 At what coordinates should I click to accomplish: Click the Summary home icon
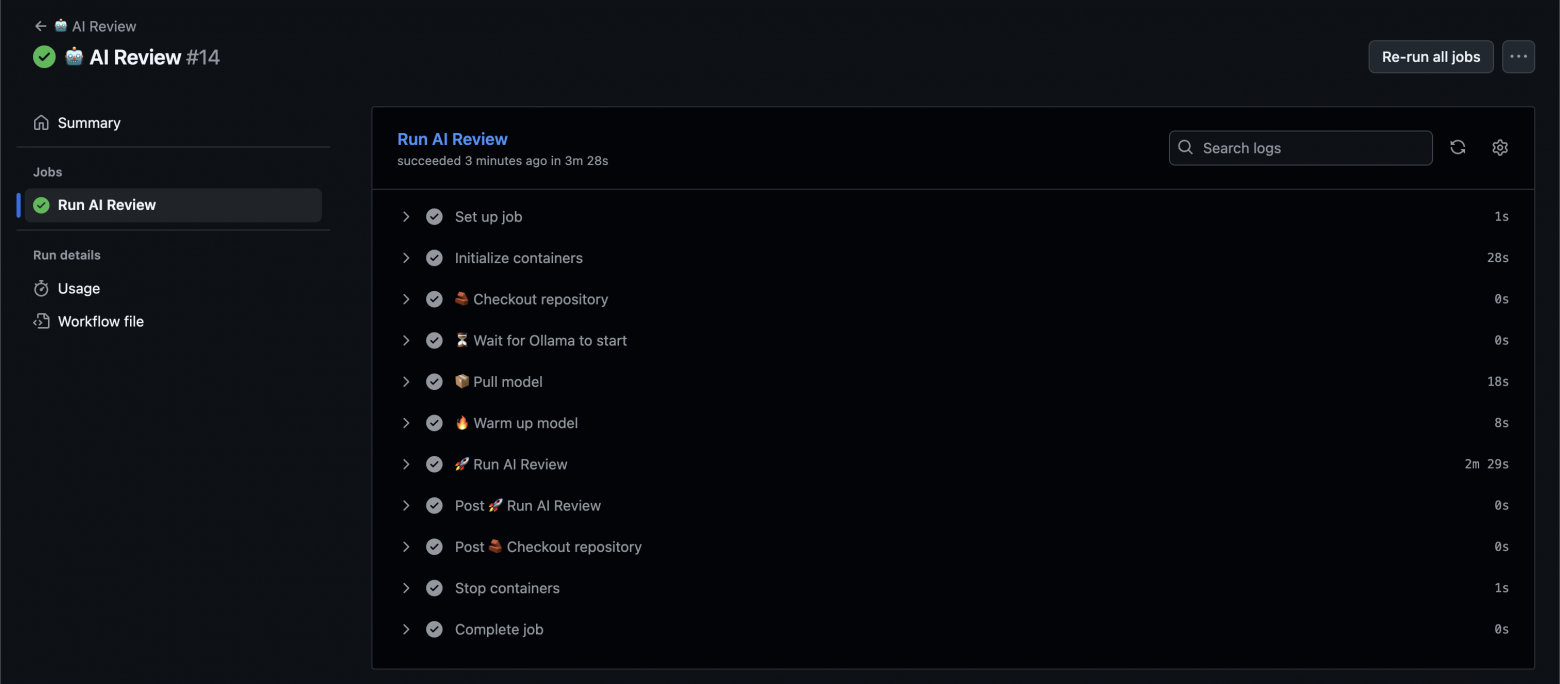pos(41,123)
